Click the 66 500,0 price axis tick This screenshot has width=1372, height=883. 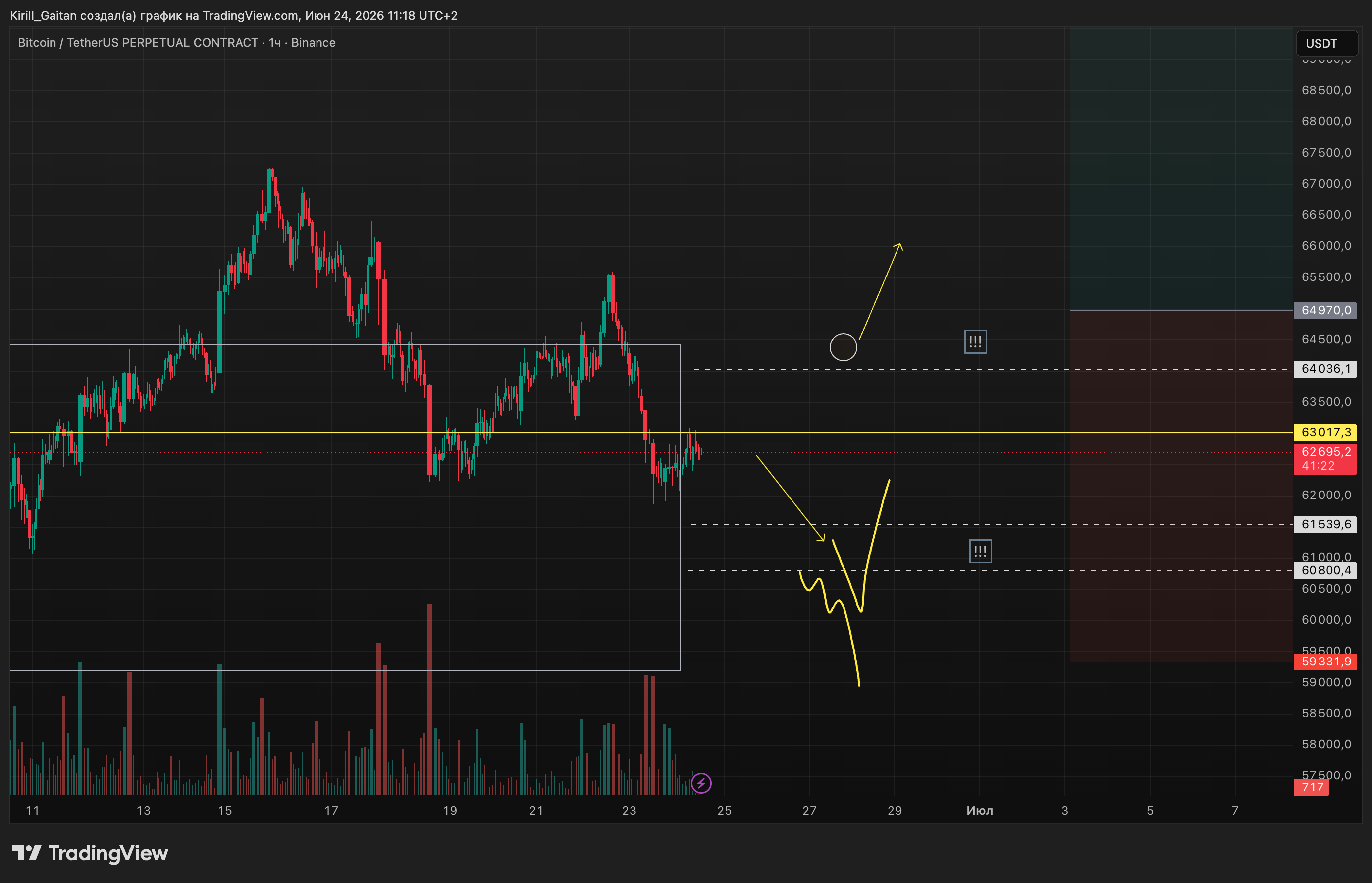click(x=1326, y=215)
